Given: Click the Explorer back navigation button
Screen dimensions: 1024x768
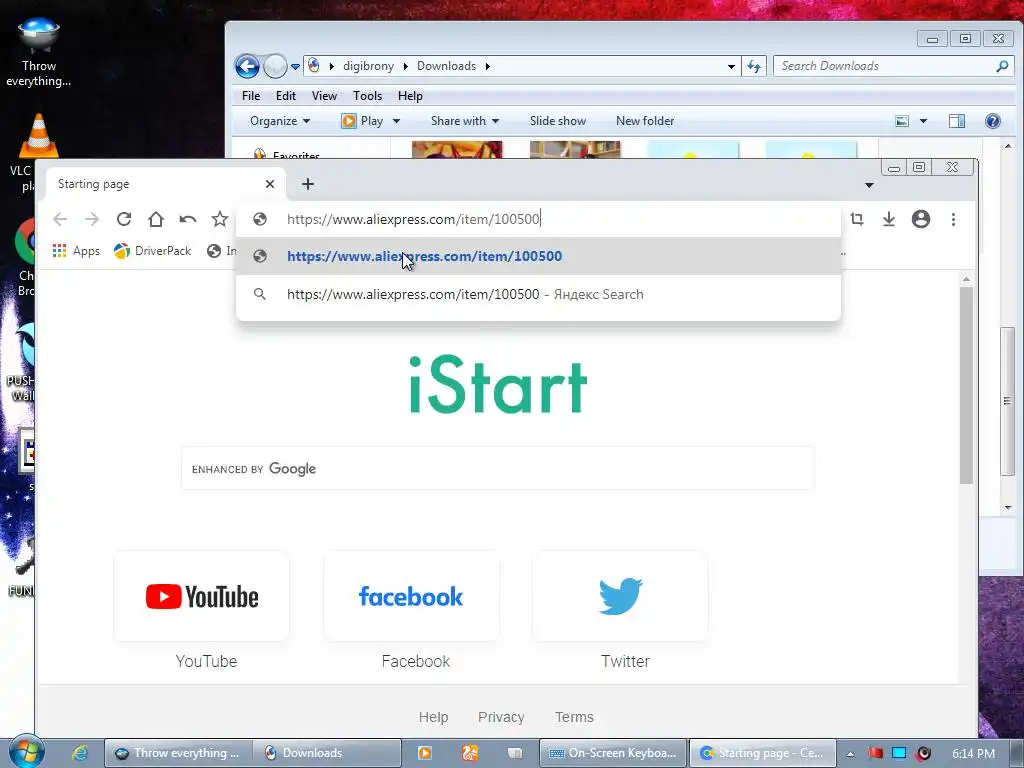Looking at the screenshot, I should 248,66.
